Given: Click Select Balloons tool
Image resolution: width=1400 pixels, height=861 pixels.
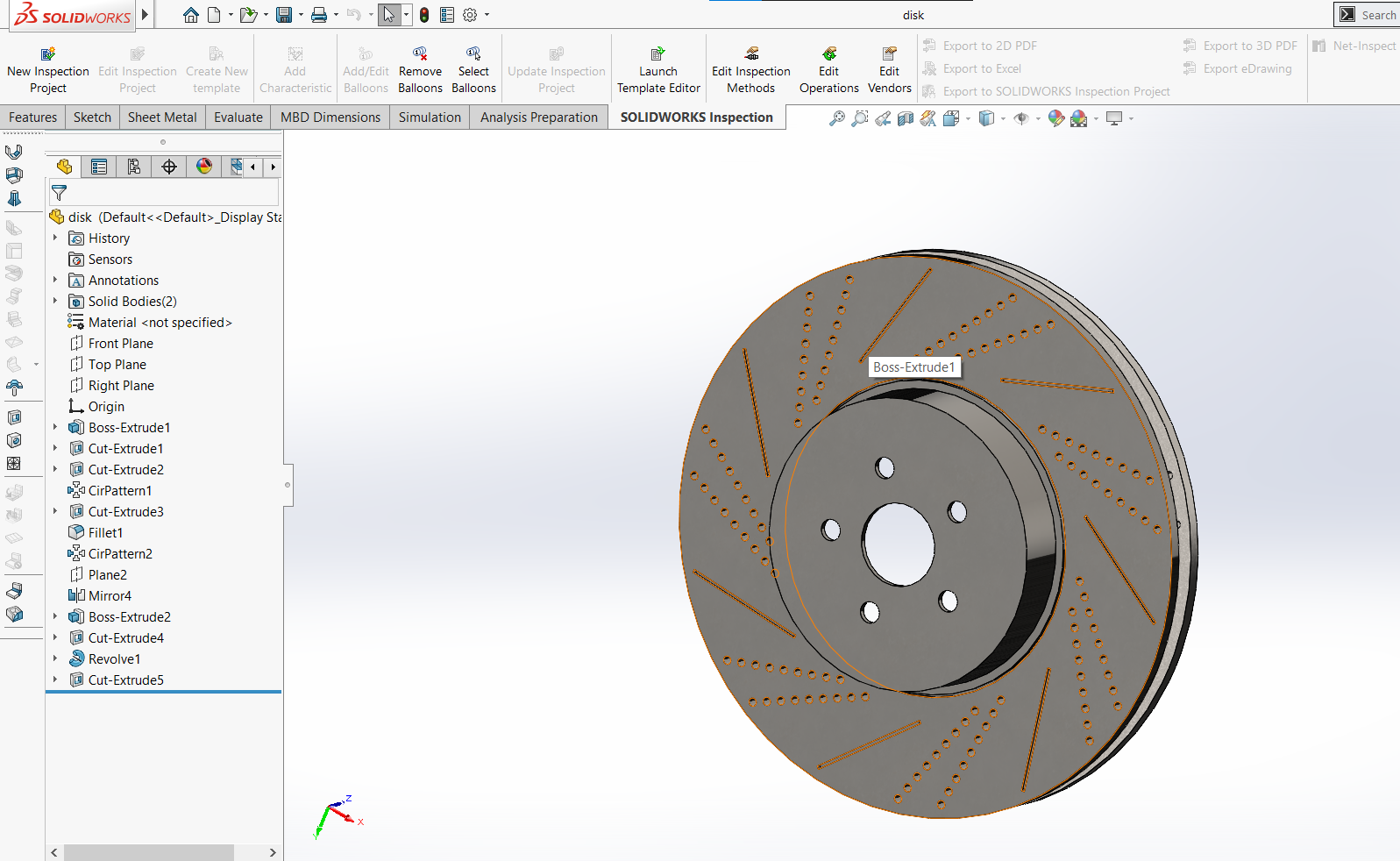Looking at the screenshot, I should [x=473, y=70].
